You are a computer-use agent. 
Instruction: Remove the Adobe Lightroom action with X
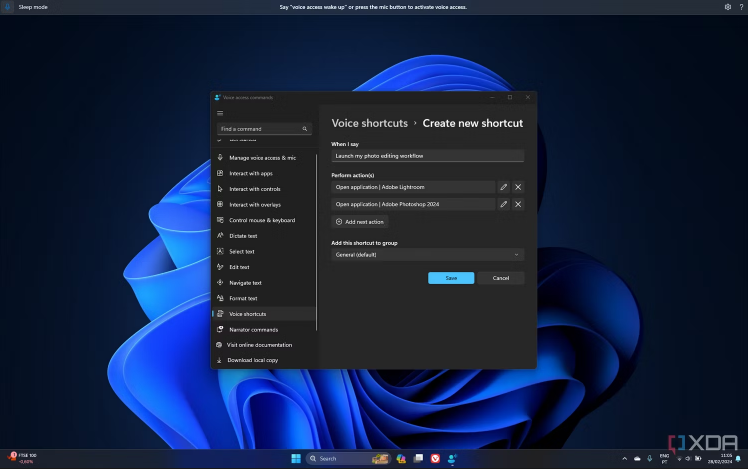tap(518, 187)
